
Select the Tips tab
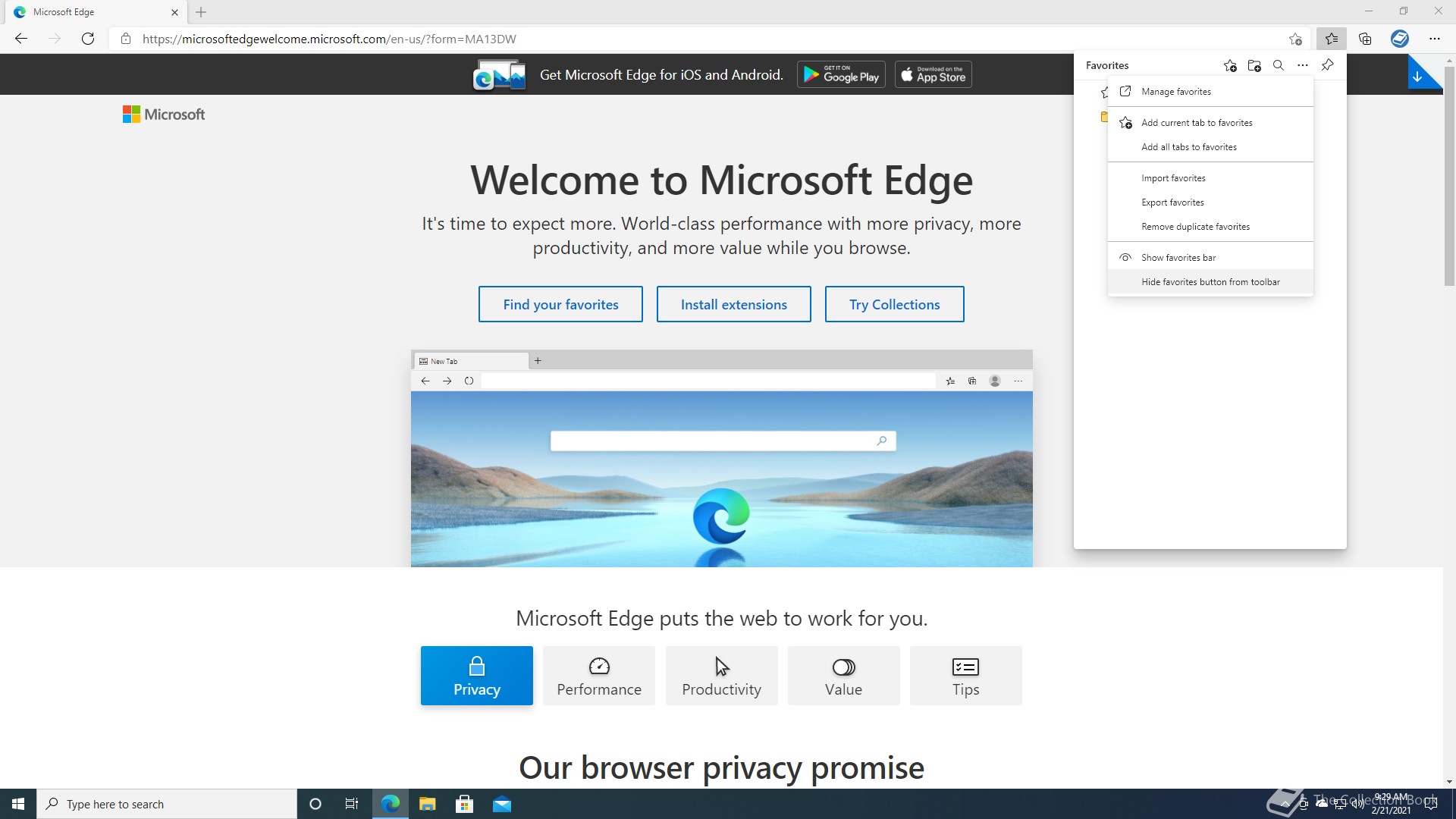(x=966, y=676)
